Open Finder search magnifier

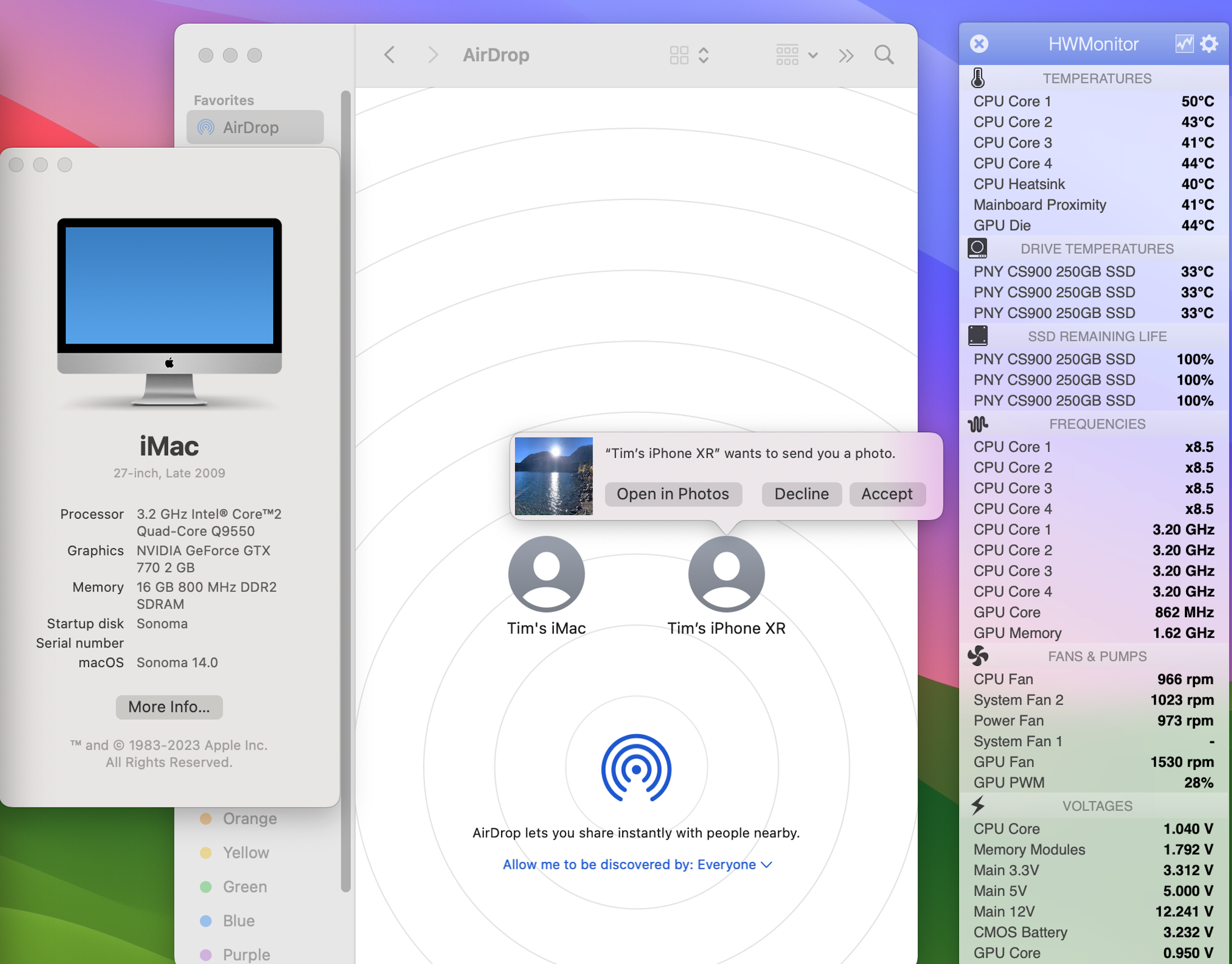tap(884, 55)
